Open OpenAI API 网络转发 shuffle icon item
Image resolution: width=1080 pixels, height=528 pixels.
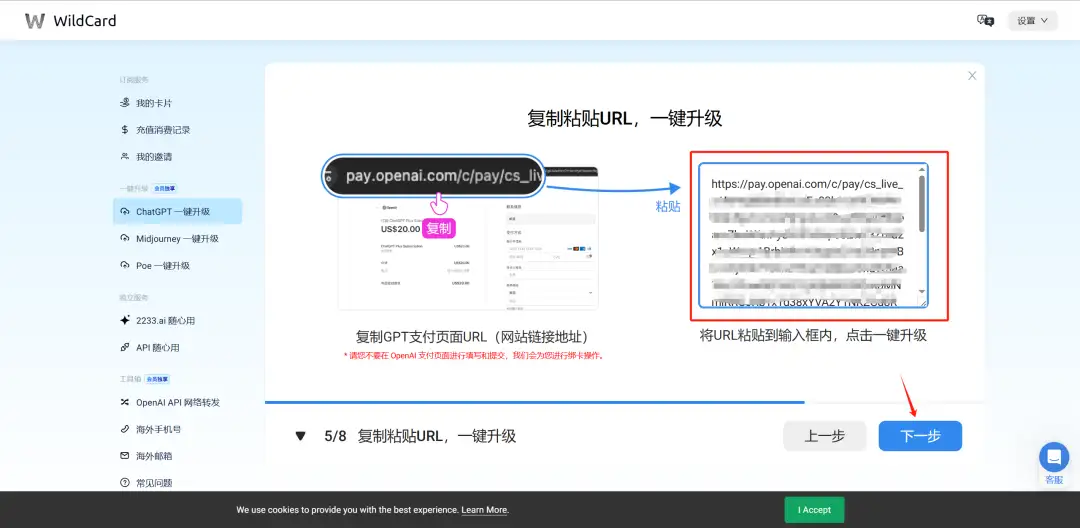[x=125, y=402]
